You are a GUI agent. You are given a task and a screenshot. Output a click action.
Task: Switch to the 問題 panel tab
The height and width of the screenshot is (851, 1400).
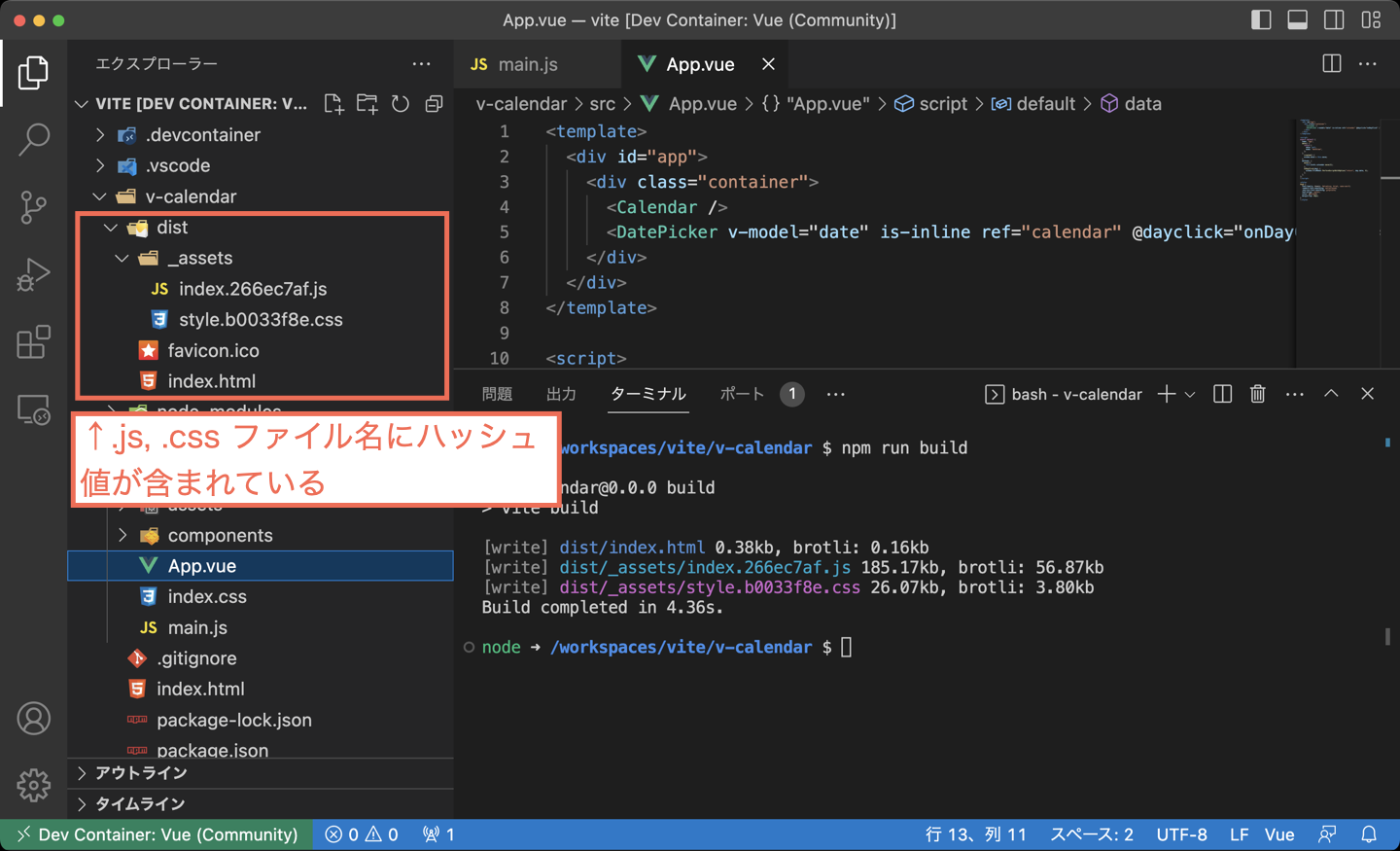497,394
